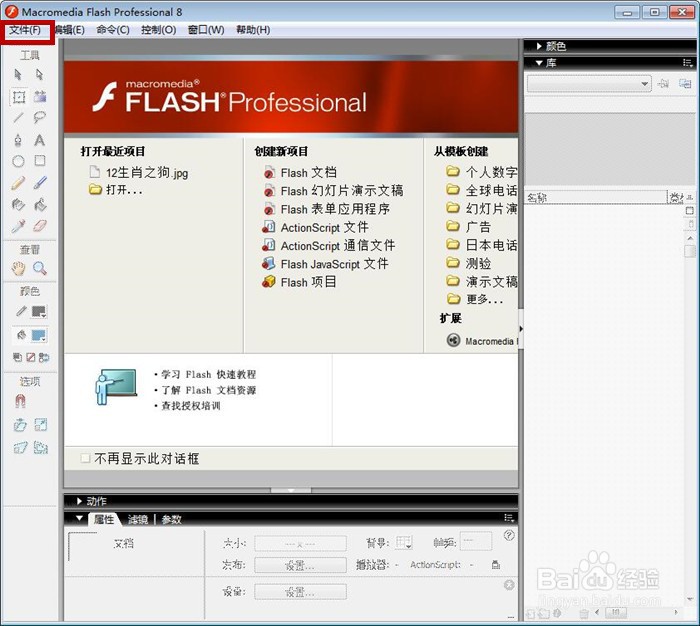Open the library document dropdown
The width and height of the screenshot is (700, 626).
click(x=589, y=83)
